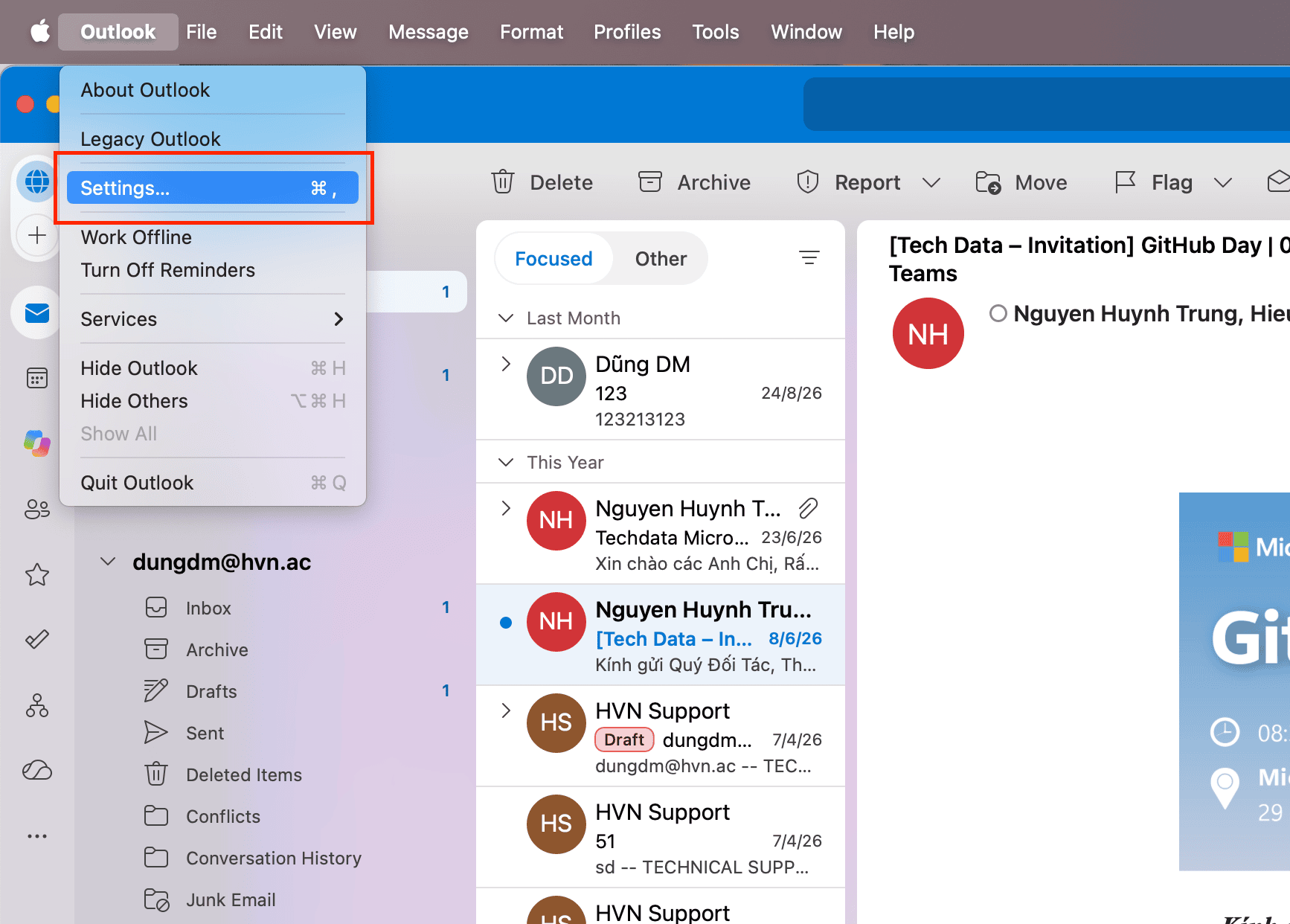The width and height of the screenshot is (1290, 924).
Task: Switch to Legacy Outlook
Action: pos(213,139)
